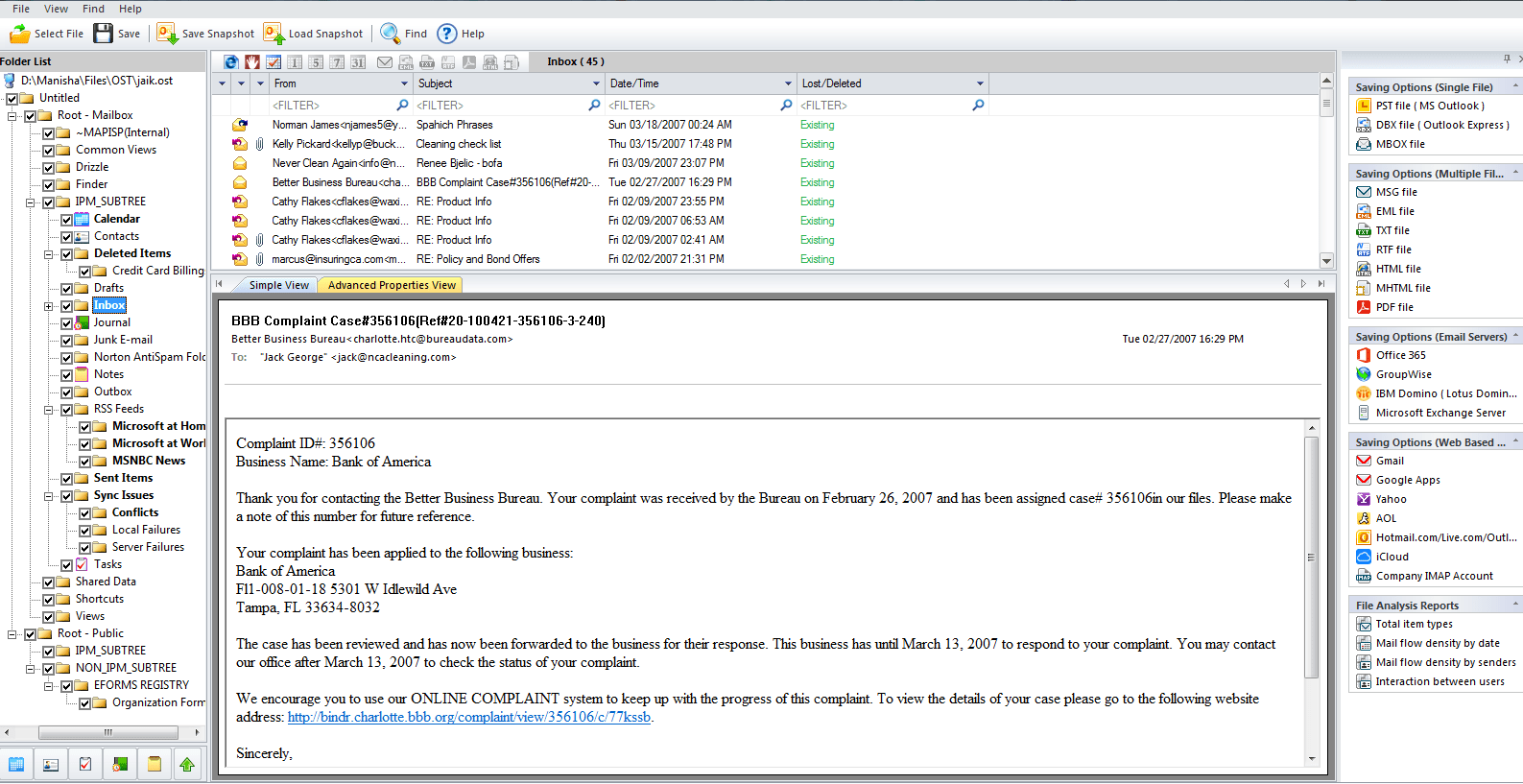Open the Calendar view icon in the bottom bar
The height and width of the screenshot is (784, 1523).
tap(16, 765)
